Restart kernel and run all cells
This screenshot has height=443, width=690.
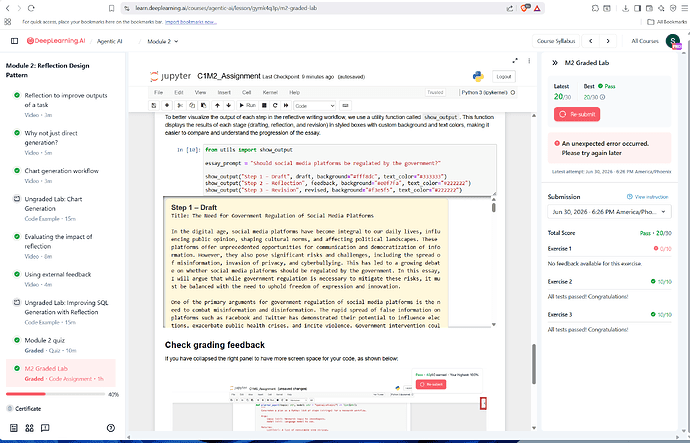[x=286, y=106]
